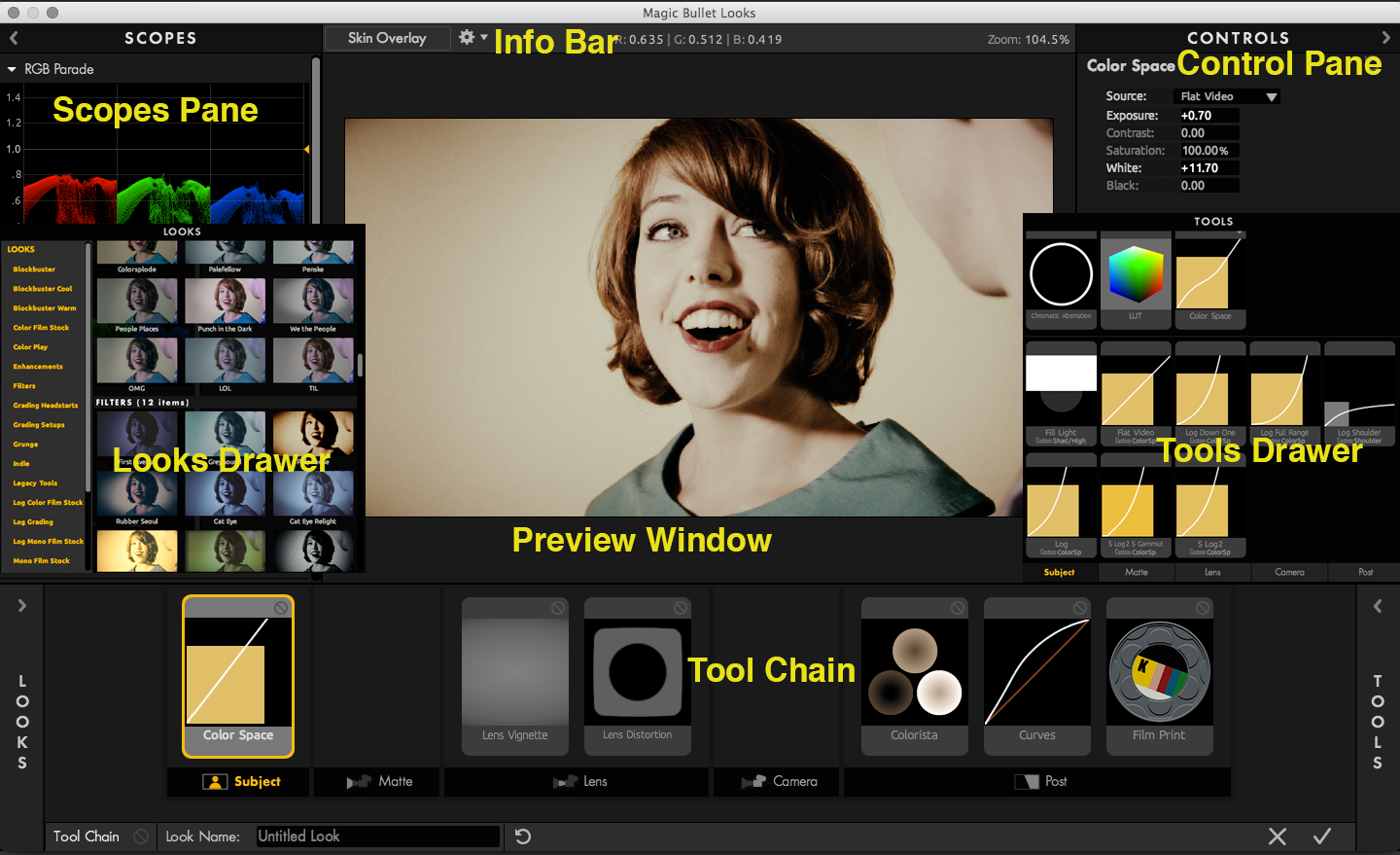
Task: Switch to Camera tab in Tools drawer
Action: coord(1290,573)
